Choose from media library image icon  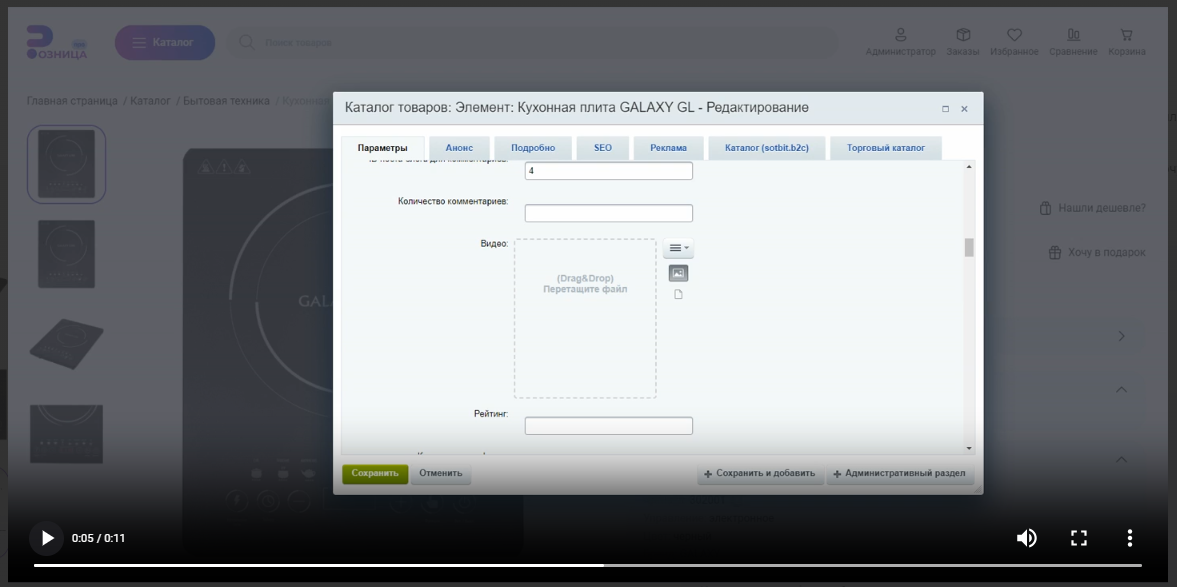point(679,273)
